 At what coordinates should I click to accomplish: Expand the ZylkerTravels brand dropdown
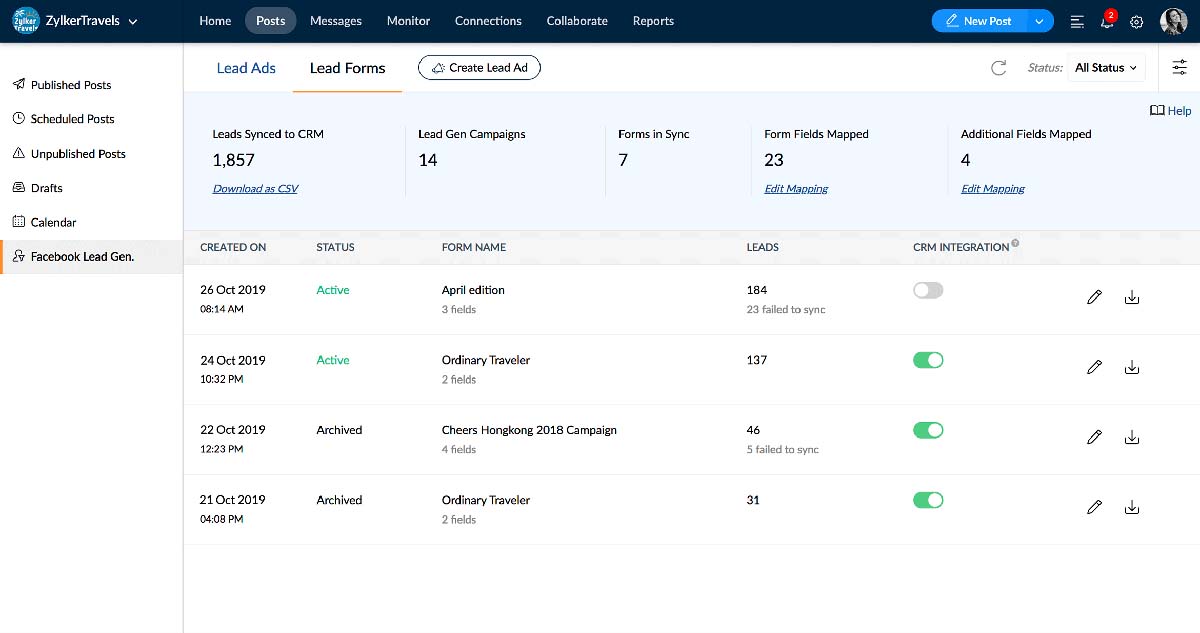coord(133,21)
